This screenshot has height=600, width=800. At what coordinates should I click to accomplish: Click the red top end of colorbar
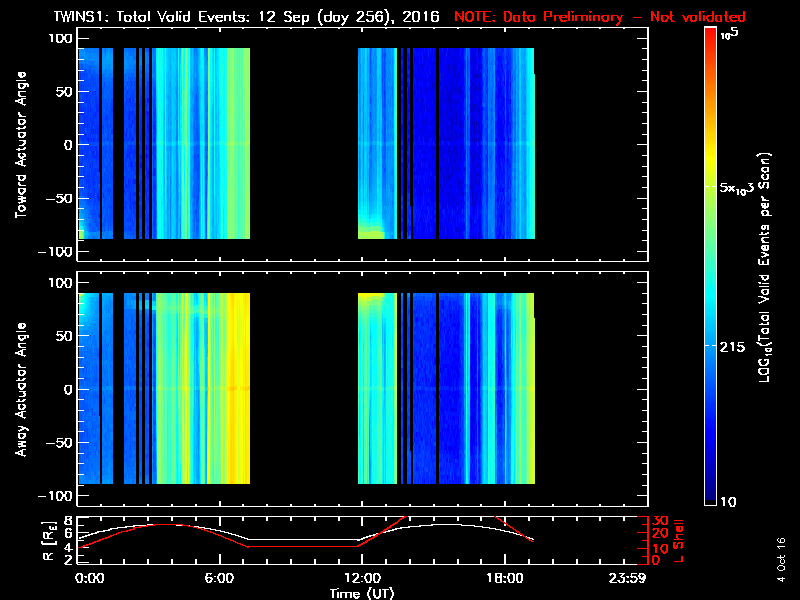pyautogui.click(x=711, y=35)
